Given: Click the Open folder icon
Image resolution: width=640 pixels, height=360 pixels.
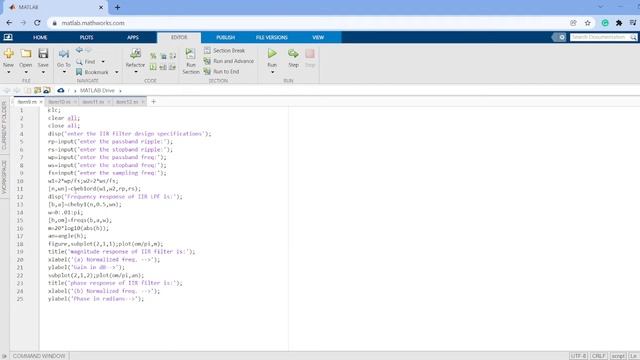Looking at the screenshot, I should tap(26, 53).
